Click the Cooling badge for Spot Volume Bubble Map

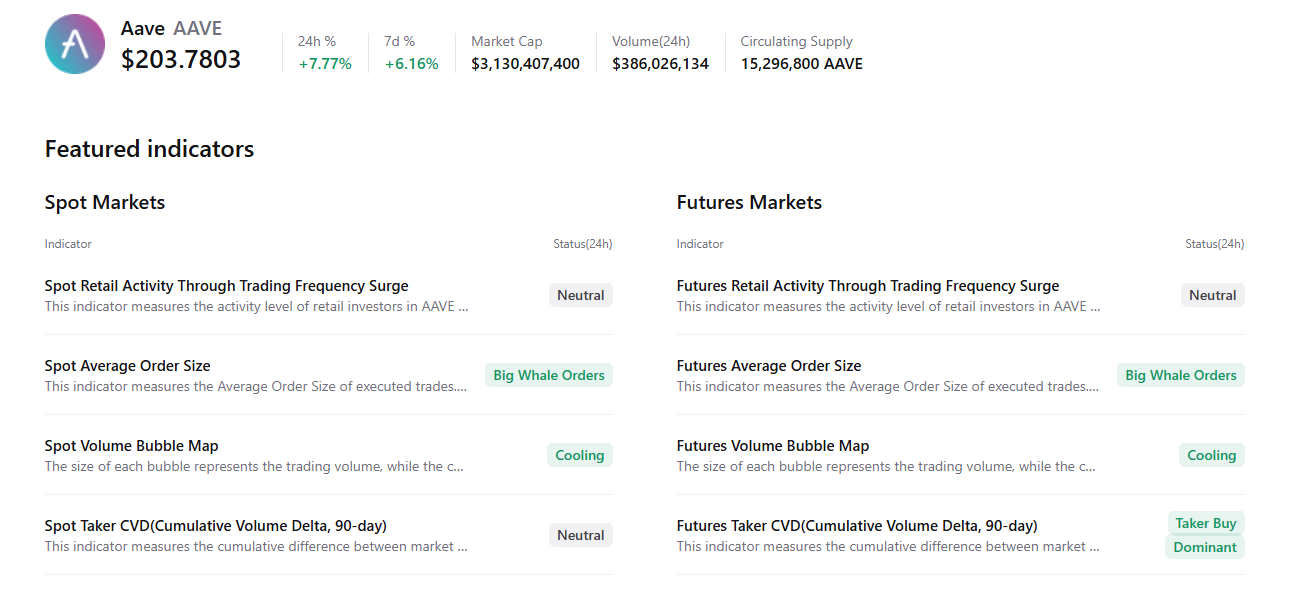[x=580, y=454]
